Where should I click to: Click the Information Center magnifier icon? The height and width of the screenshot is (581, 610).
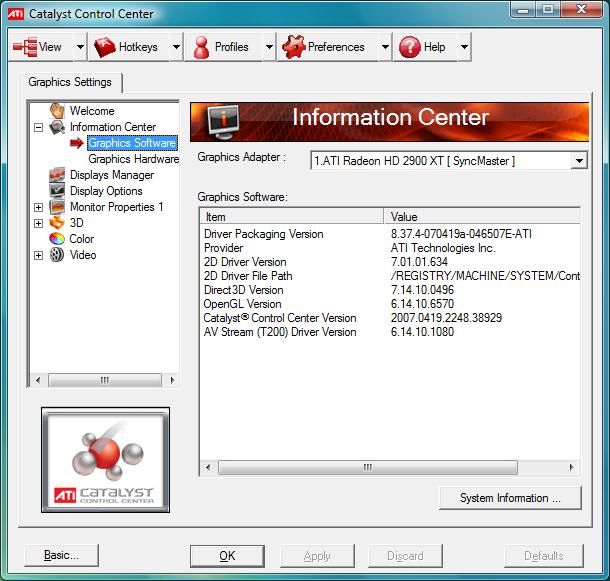coord(57,127)
